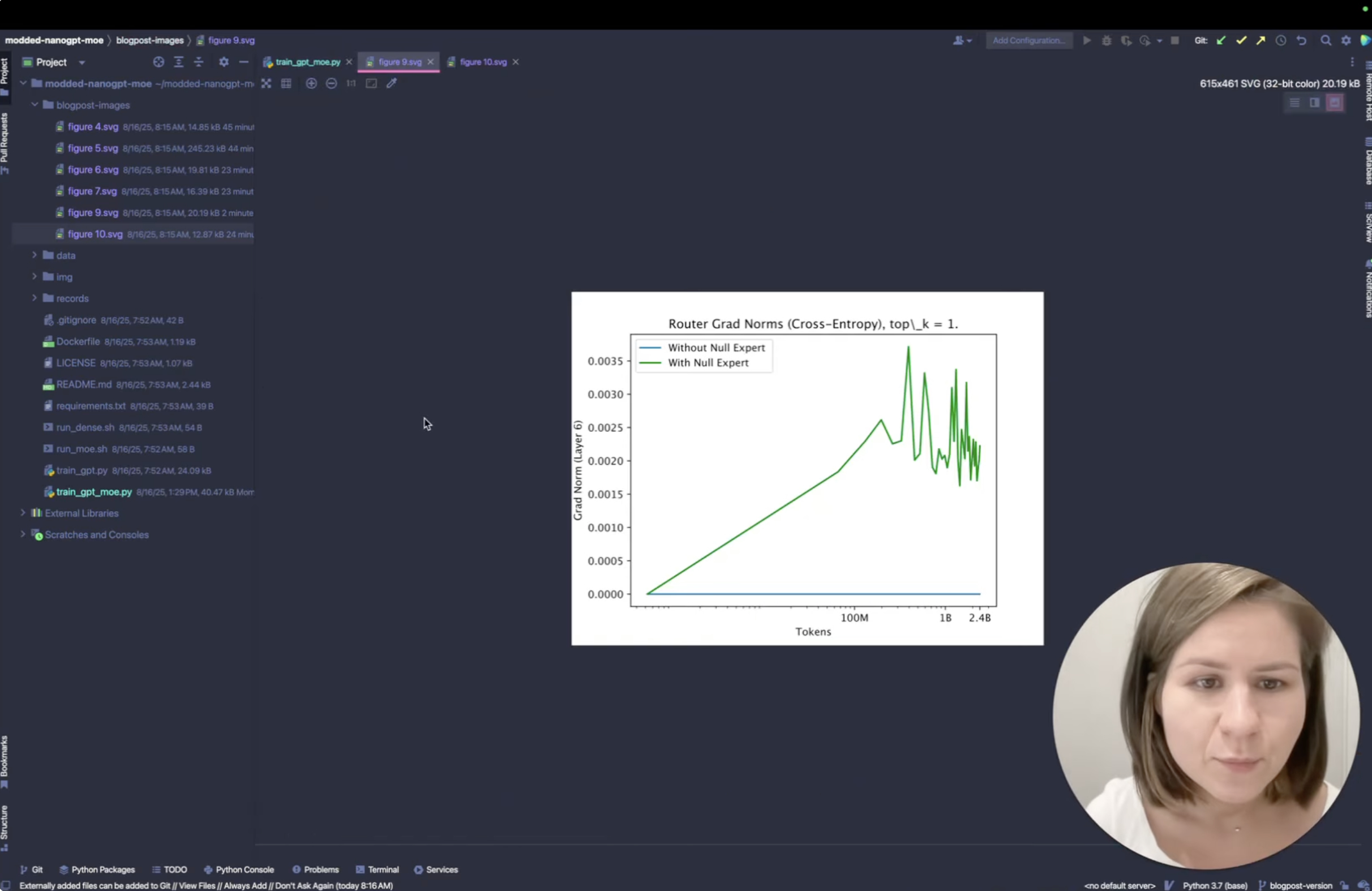Open the Add Configuration dialog
Image resolution: width=1372 pixels, height=891 pixels.
point(1028,40)
